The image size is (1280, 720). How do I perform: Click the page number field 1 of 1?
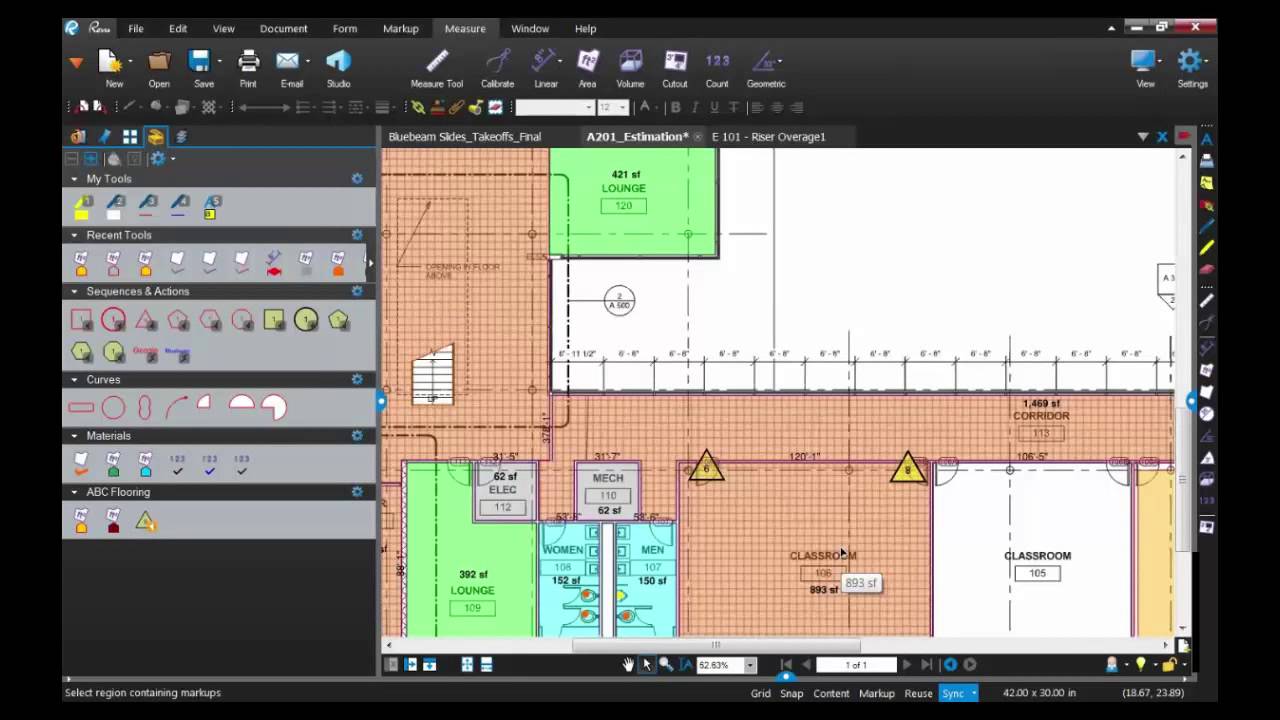point(856,665)
